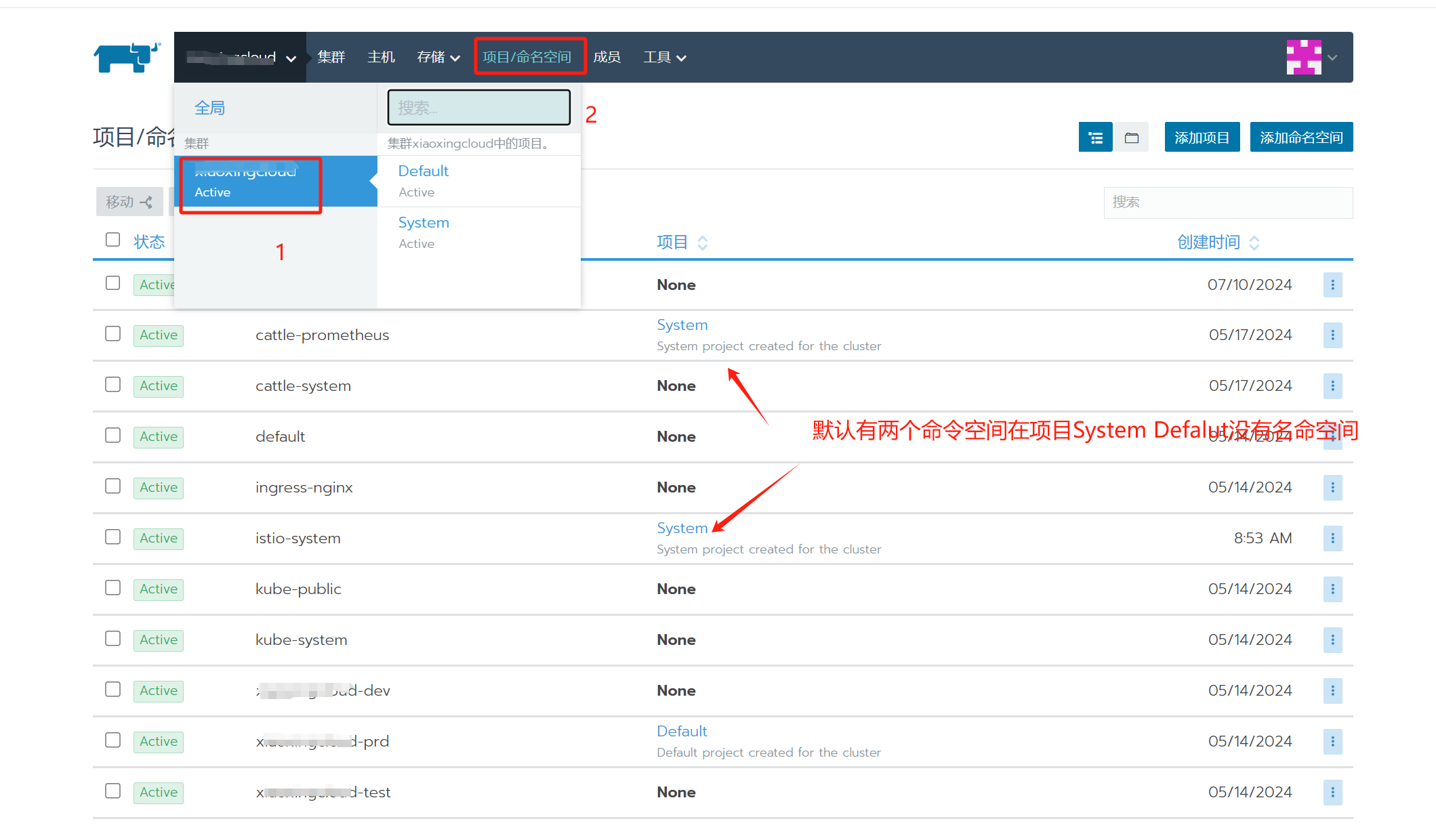Collapse the cluster selector dropdown

coord(241,58)
